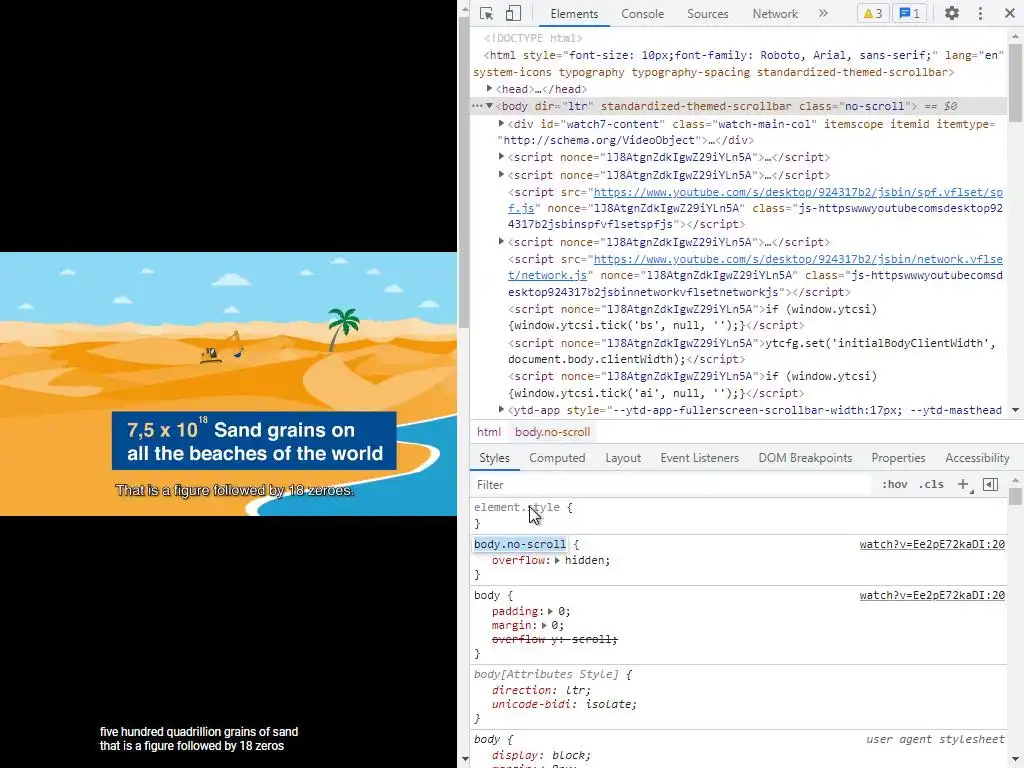Show more DevTools tabs chevron
The image size is (1024, 768).
click(x=824, y=14)
